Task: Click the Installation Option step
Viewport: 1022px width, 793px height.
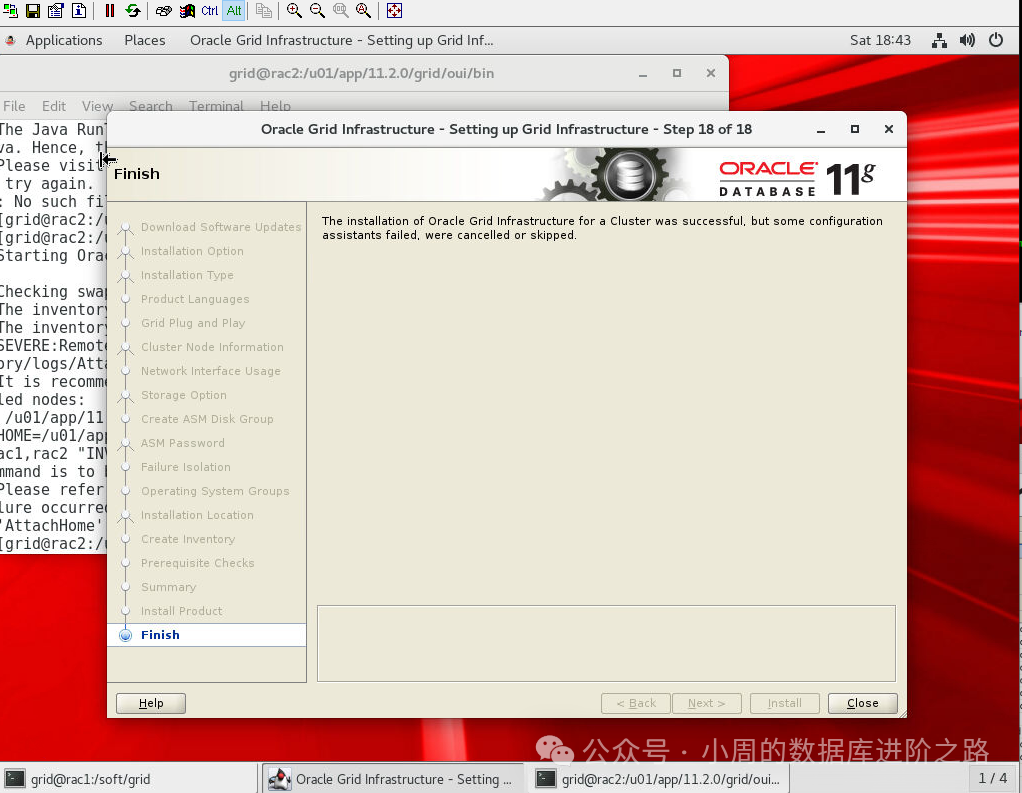Action: click(x=192, y=251)
